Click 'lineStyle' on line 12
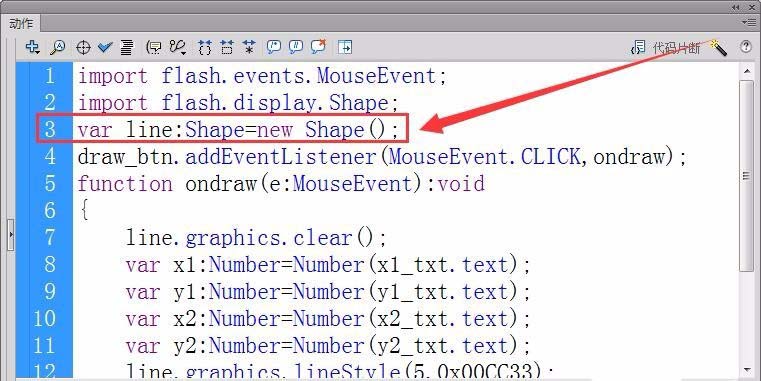 (x=347, y=372)
